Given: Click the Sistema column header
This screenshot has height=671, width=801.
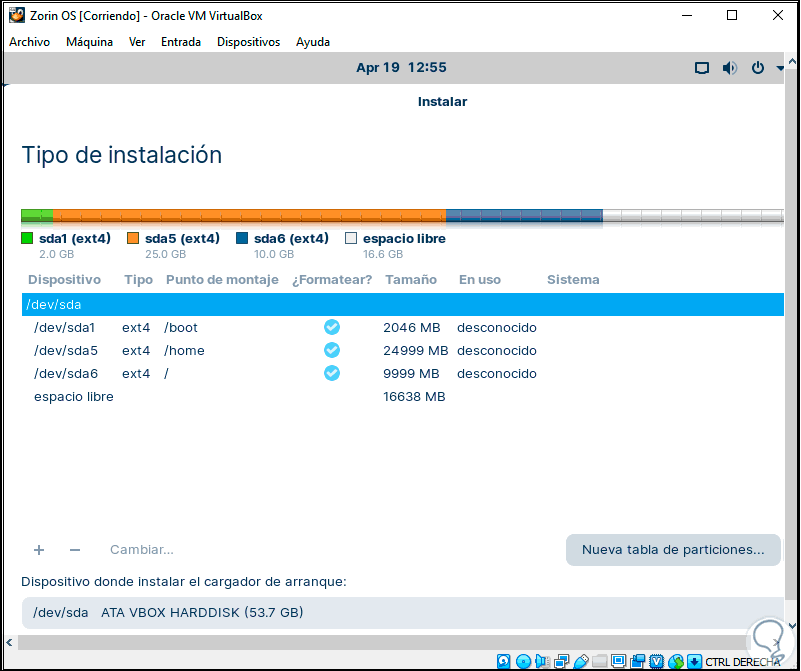Looking at the screenshot, I should (x=573, y=279).
